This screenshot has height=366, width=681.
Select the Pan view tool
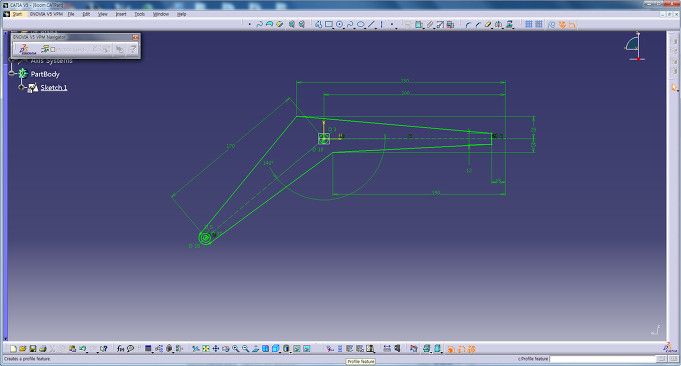point(215,349)
